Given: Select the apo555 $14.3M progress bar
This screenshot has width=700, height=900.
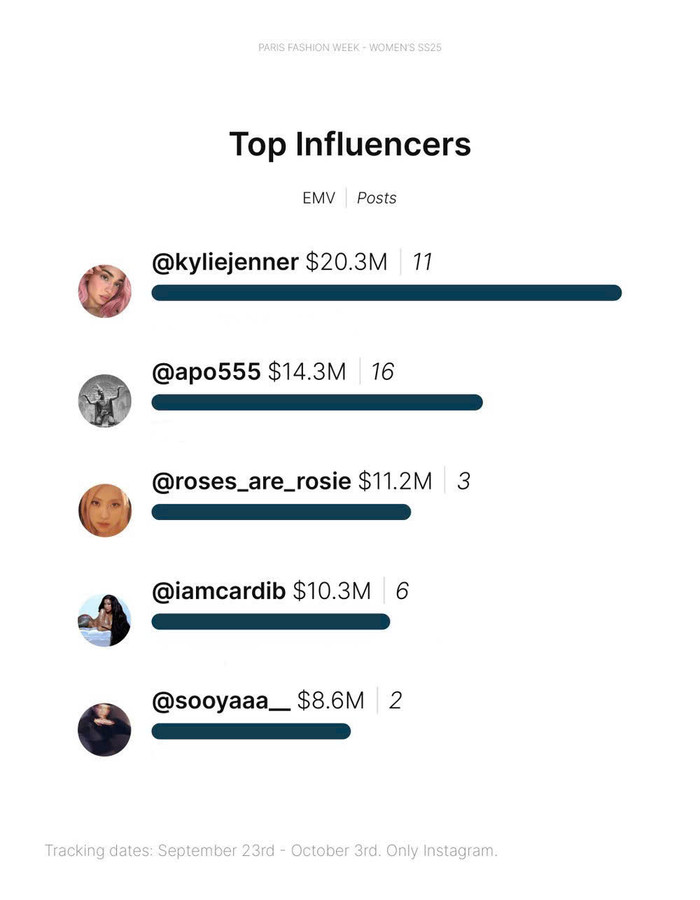Looking at the screenshot, I should (x=317, y=402).
